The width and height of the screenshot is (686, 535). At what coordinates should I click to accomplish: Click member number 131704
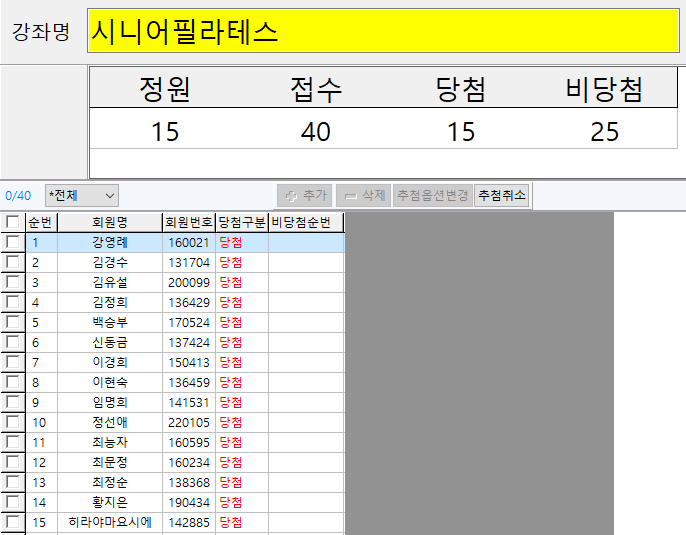(189, 263)
